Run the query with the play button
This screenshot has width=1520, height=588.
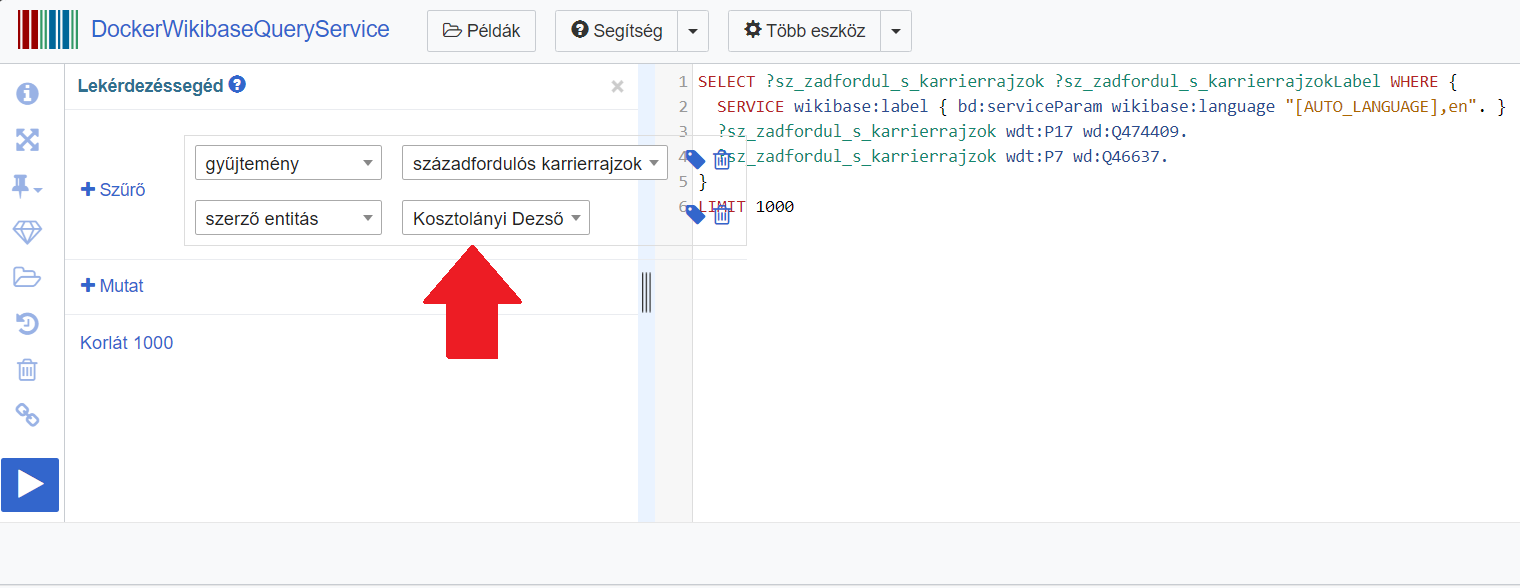click(x=30, y=485)
